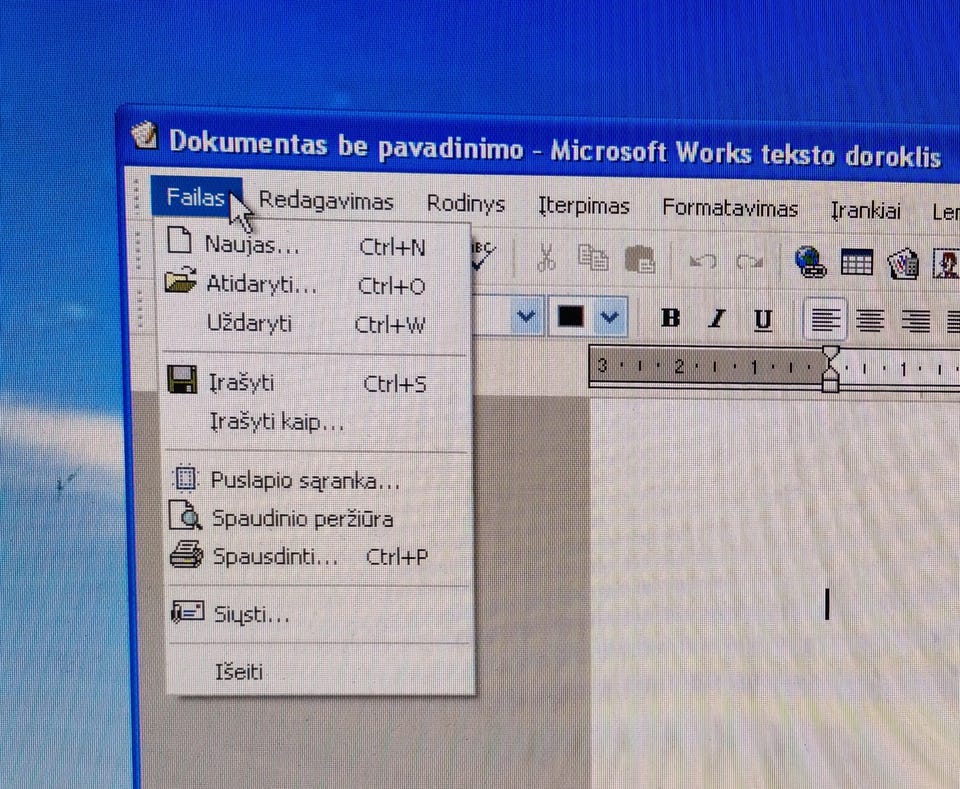The width and height of the screenshot is (960, 789).
Task: Select Įrašyti to save the document
Action: (317, 383)
